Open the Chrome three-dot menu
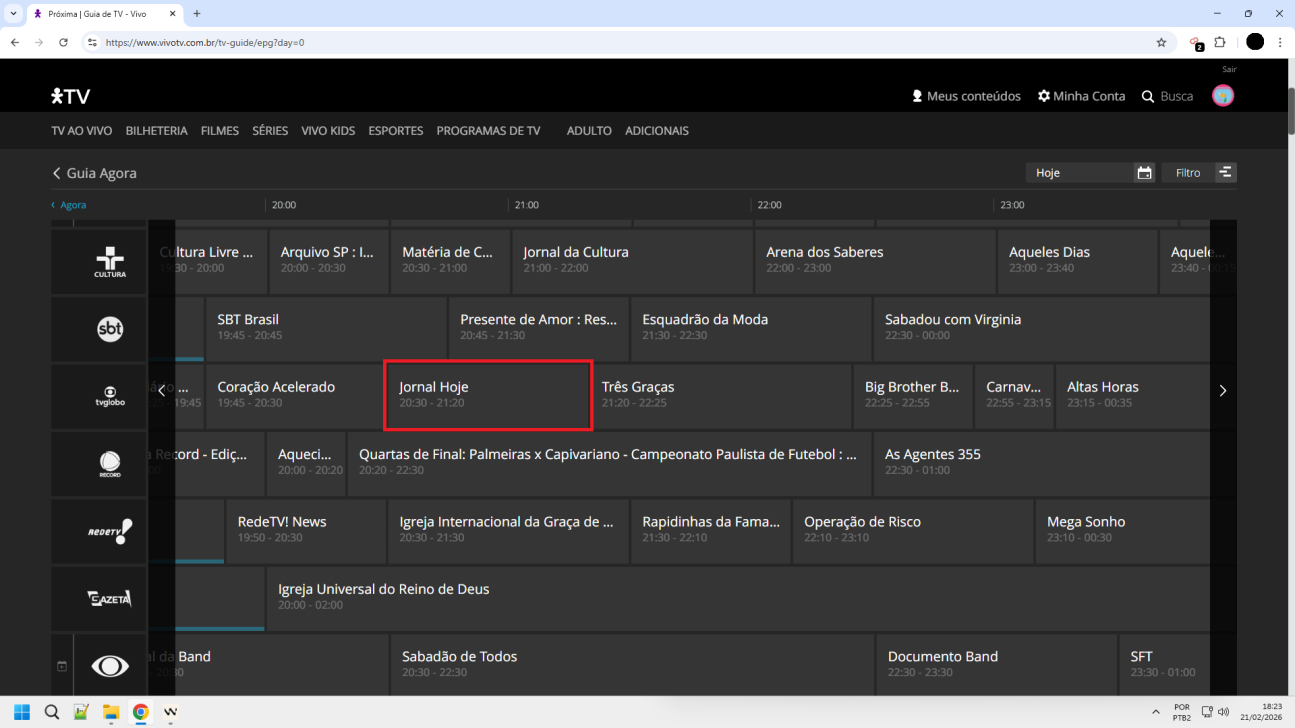Image resolution: width=1295 pixels, height=728 pixels. [x=1280, y=43]
